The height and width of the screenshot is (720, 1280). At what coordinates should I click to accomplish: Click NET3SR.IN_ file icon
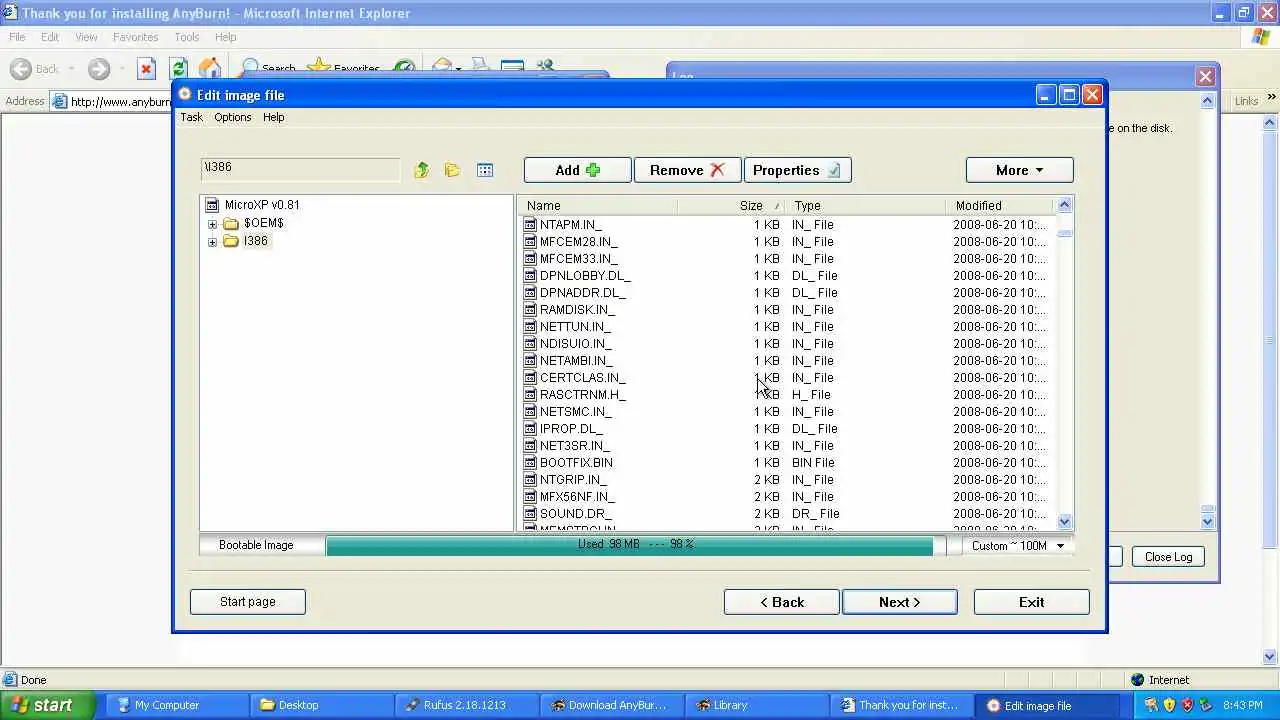point(530,446)
